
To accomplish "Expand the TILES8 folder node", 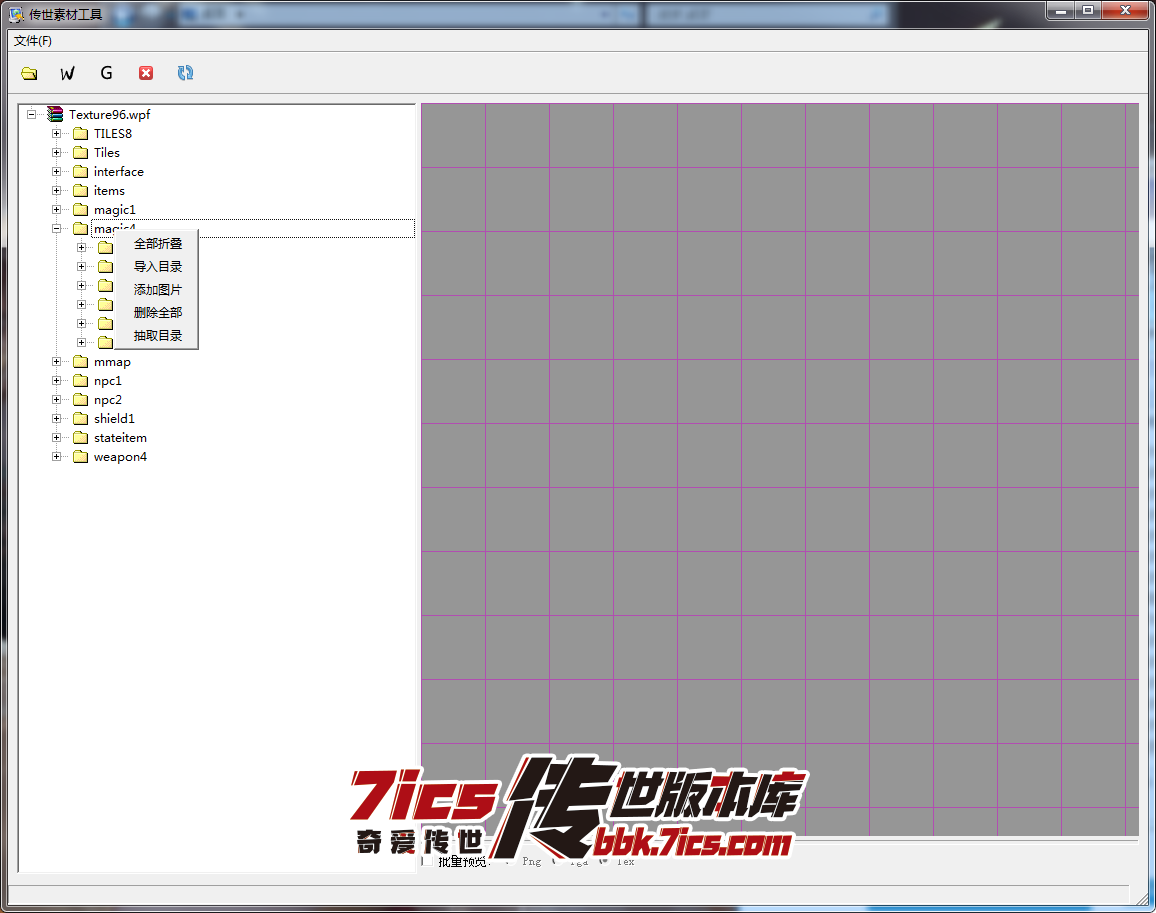I will click(57, 134).
